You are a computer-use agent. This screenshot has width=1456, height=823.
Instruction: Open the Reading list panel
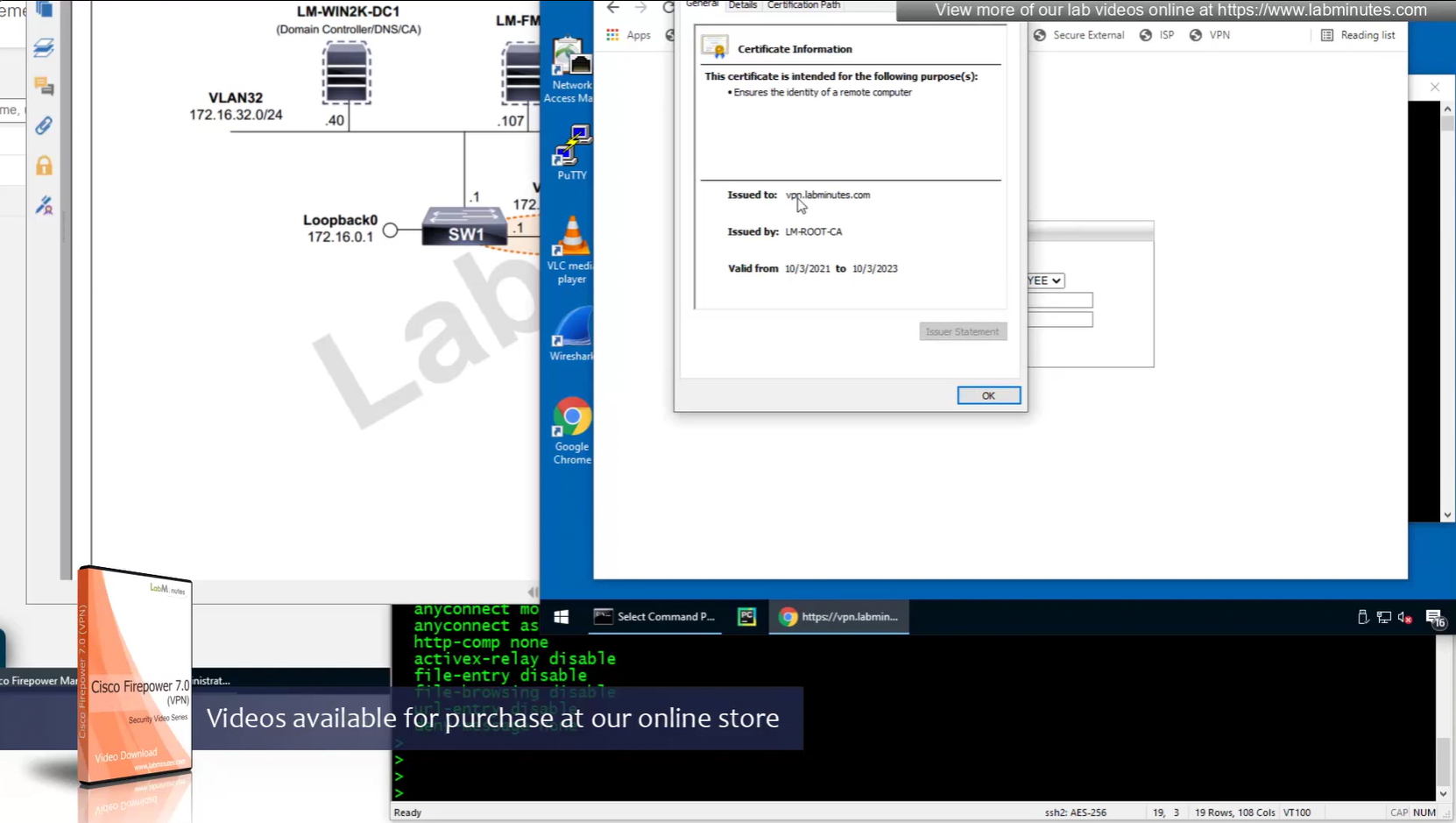(1358, 35)
